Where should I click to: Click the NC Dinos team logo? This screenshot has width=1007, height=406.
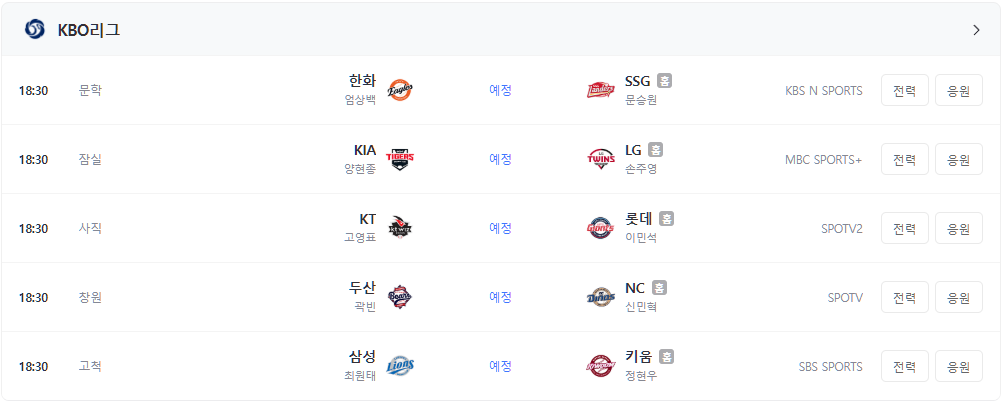[x=600, y=297]
